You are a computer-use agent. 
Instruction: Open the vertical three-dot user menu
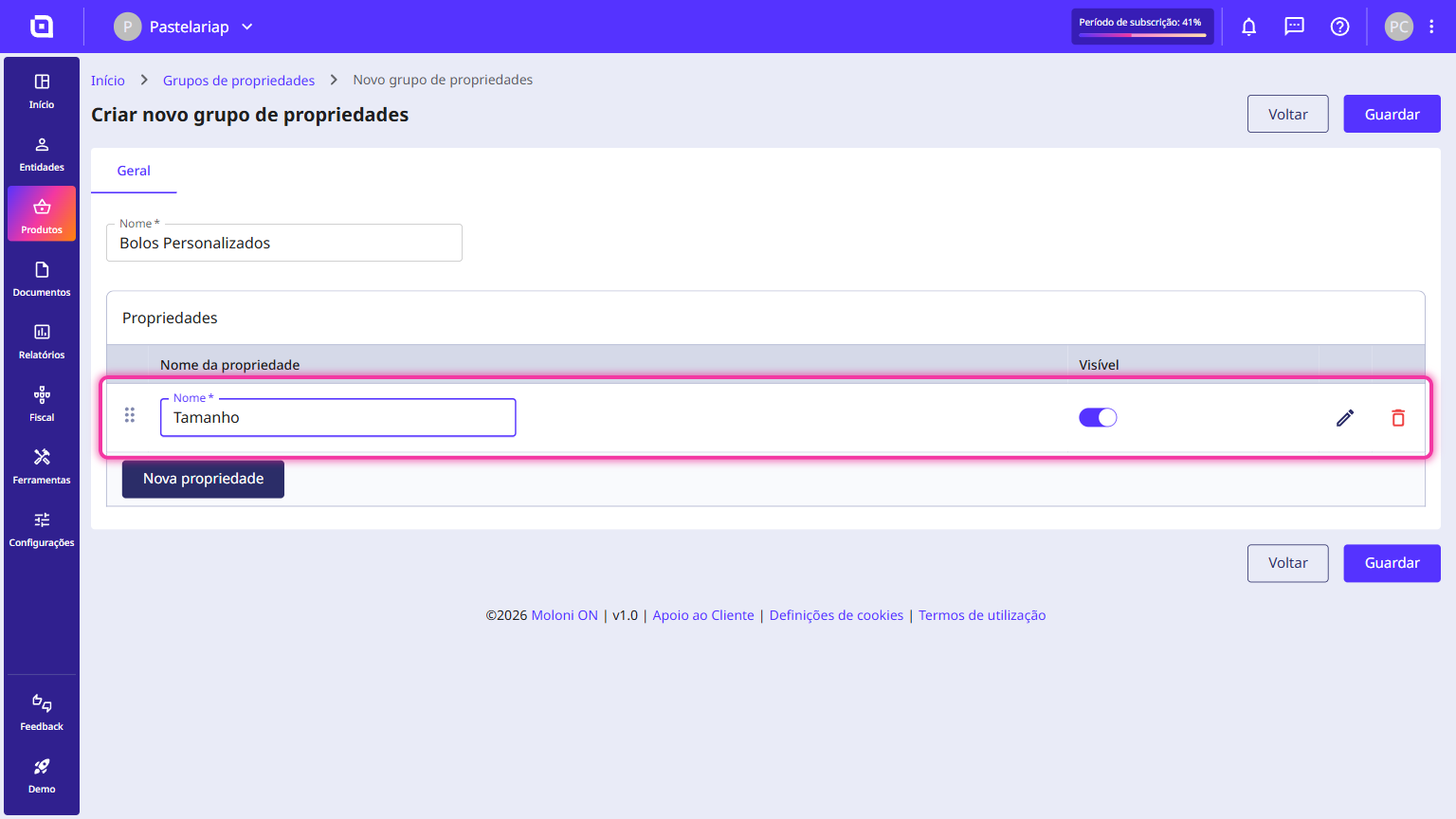(x=1431, y=27)
